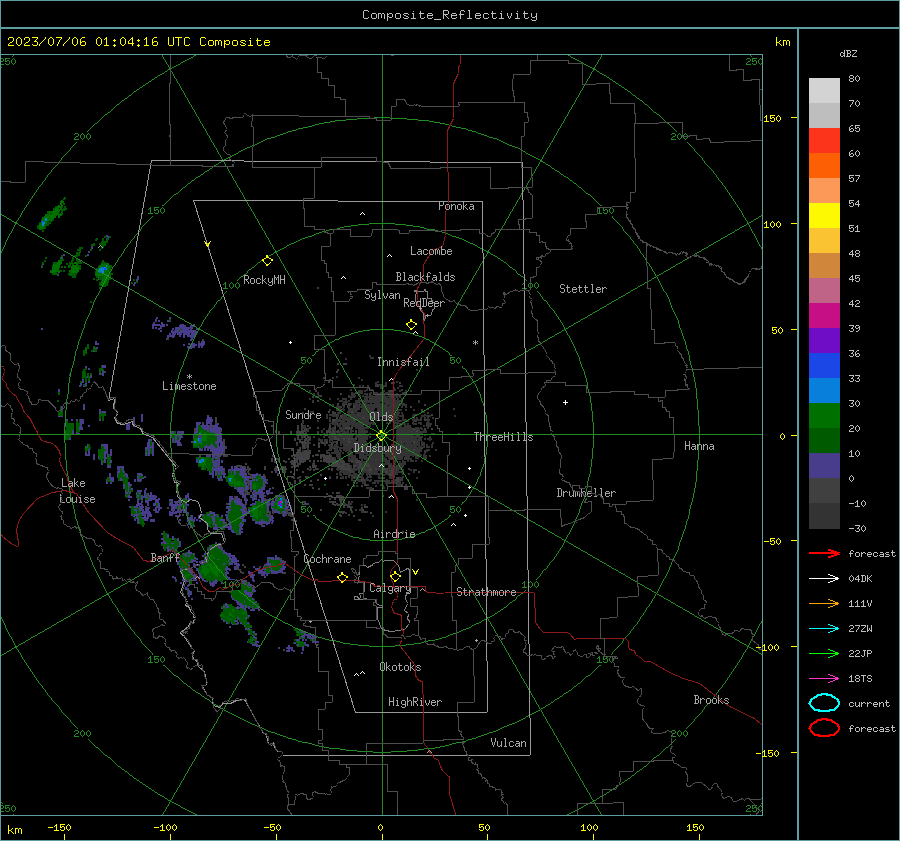900x841 pixels.
Task: Click the green radar echo cluster beside Banff
Action: coord(215,563)
